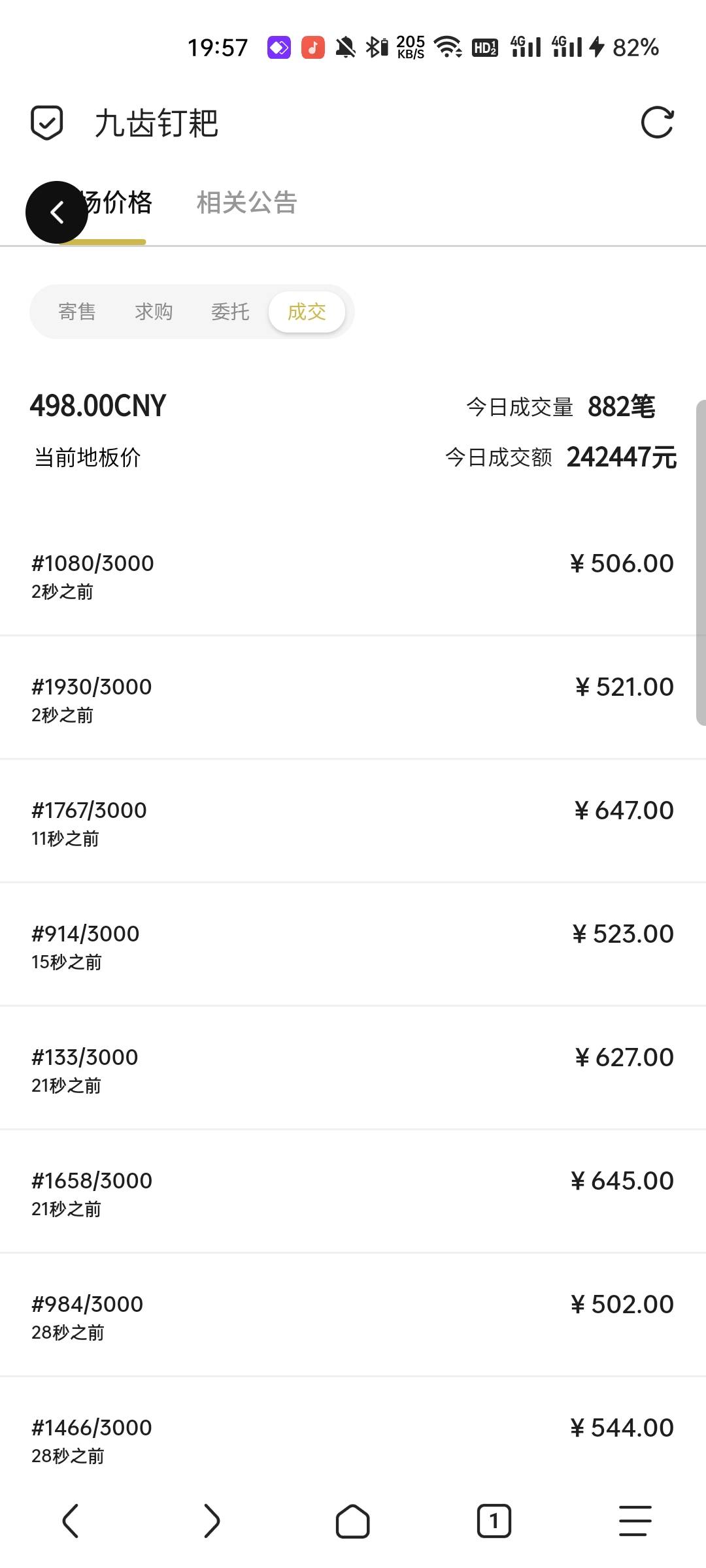Tap the refresh icon at top right
Image resolution: width=706 pixels, height=1568 pixels.
point(657,123)
